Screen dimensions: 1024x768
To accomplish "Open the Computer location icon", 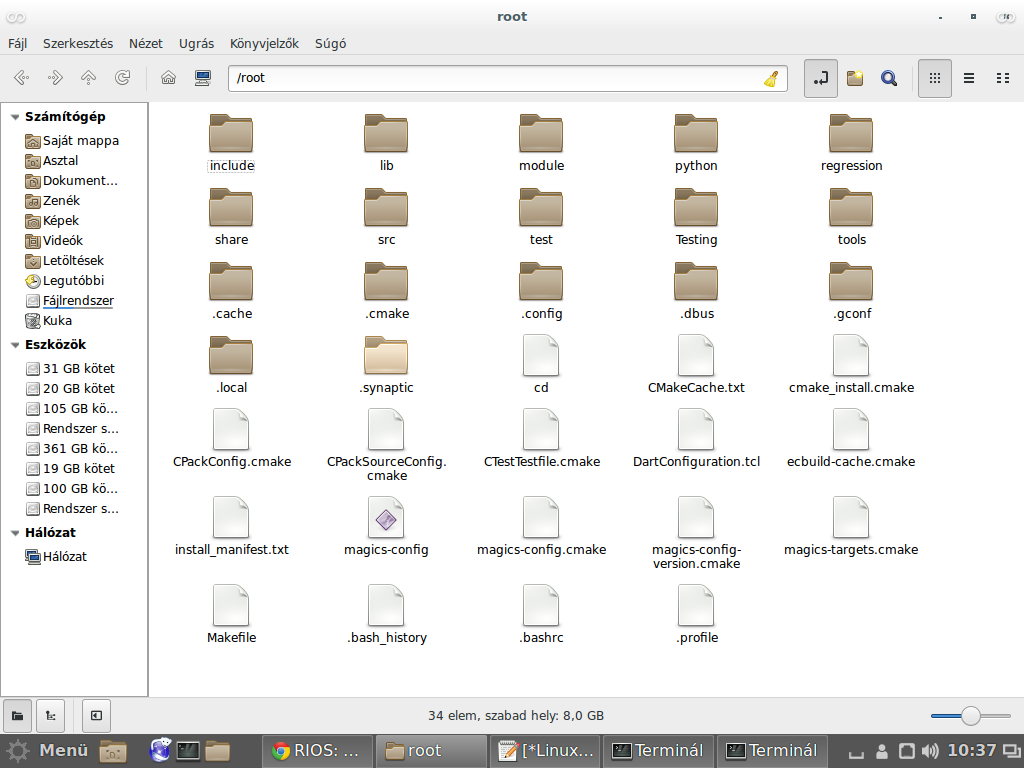I will point(202,78).
